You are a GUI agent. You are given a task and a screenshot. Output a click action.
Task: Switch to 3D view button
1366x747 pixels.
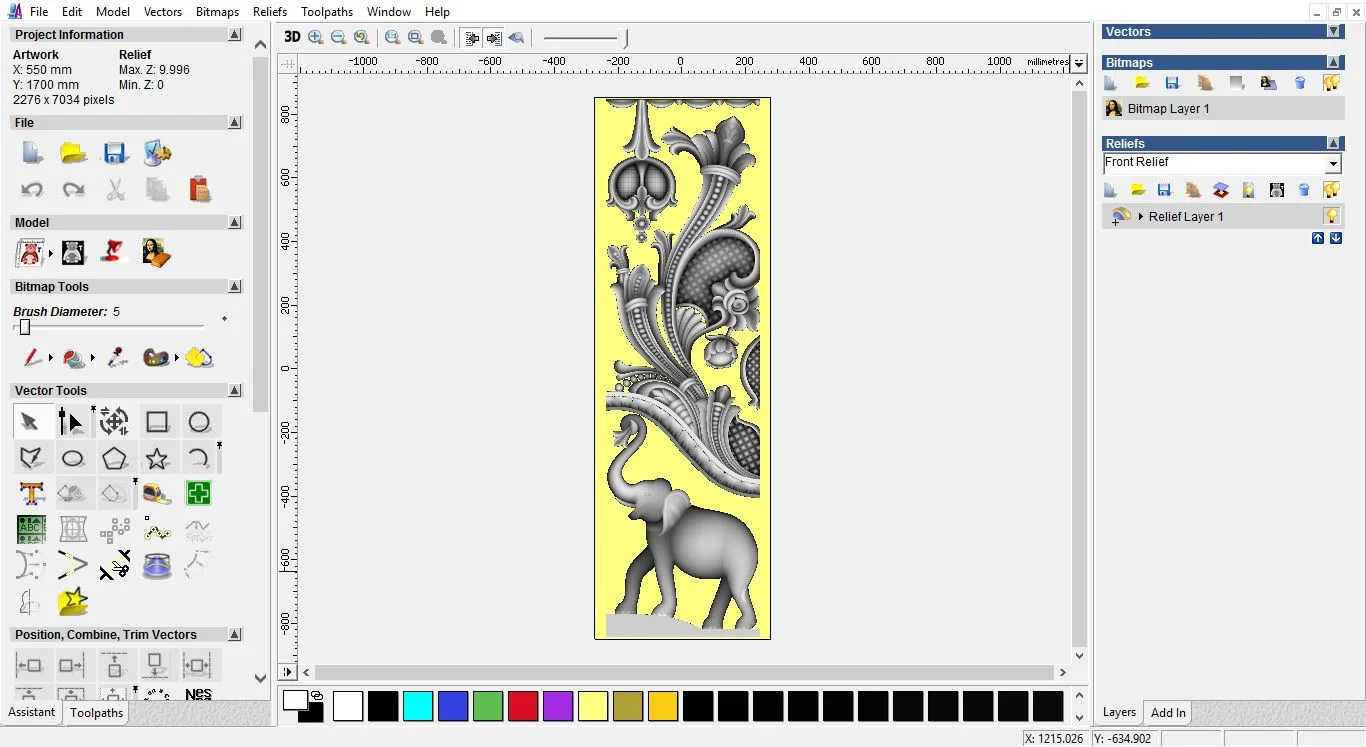click(x=291, y=37)
